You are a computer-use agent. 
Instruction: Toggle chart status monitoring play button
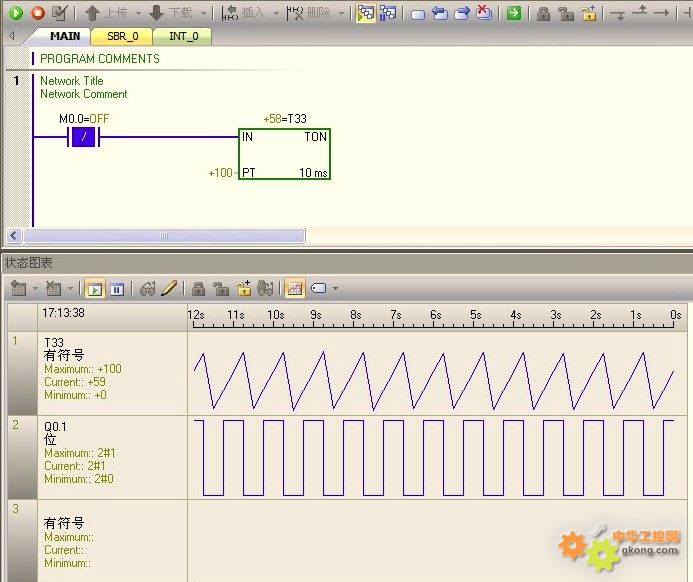click(x=95, y=289)
